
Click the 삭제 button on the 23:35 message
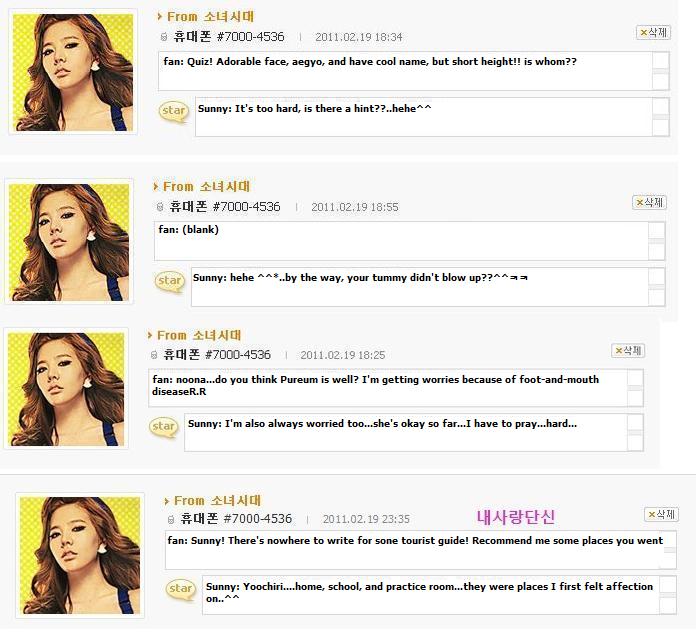coord(661,515)
